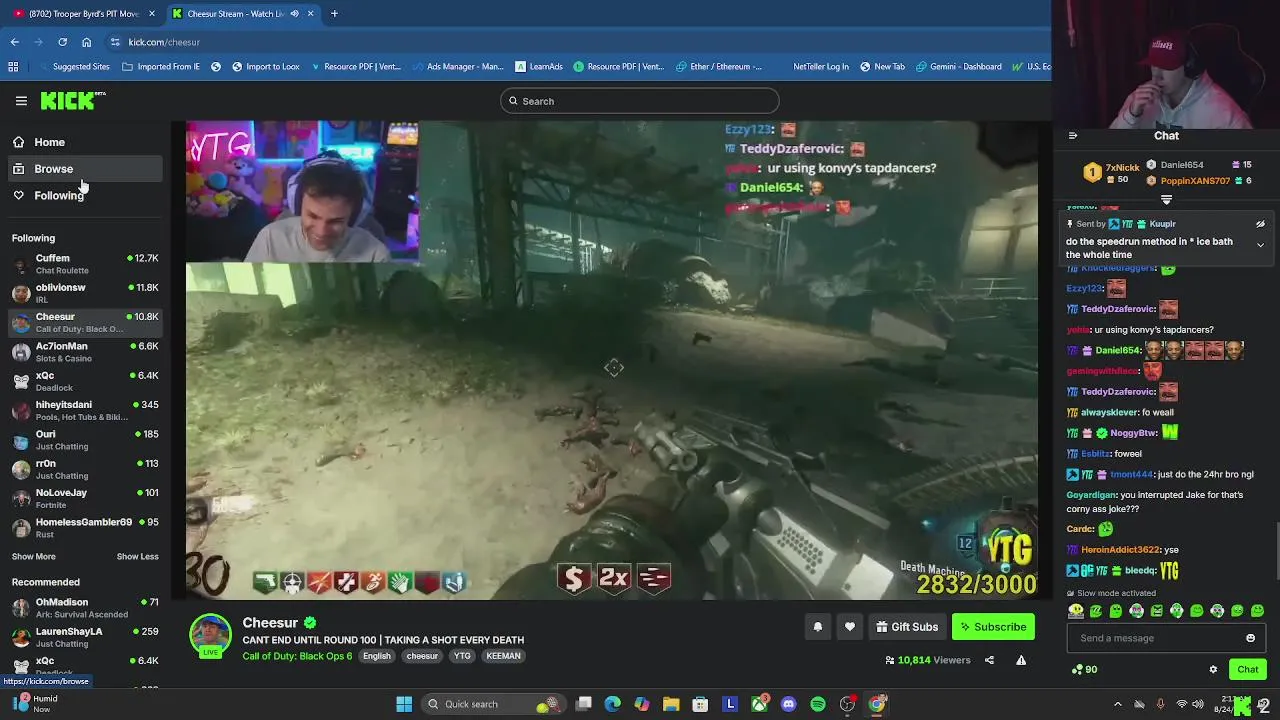Open the Imported From IE bookmarks folder
The height and width of the screenshot is (720, 1280).
(x=161, y=67)
